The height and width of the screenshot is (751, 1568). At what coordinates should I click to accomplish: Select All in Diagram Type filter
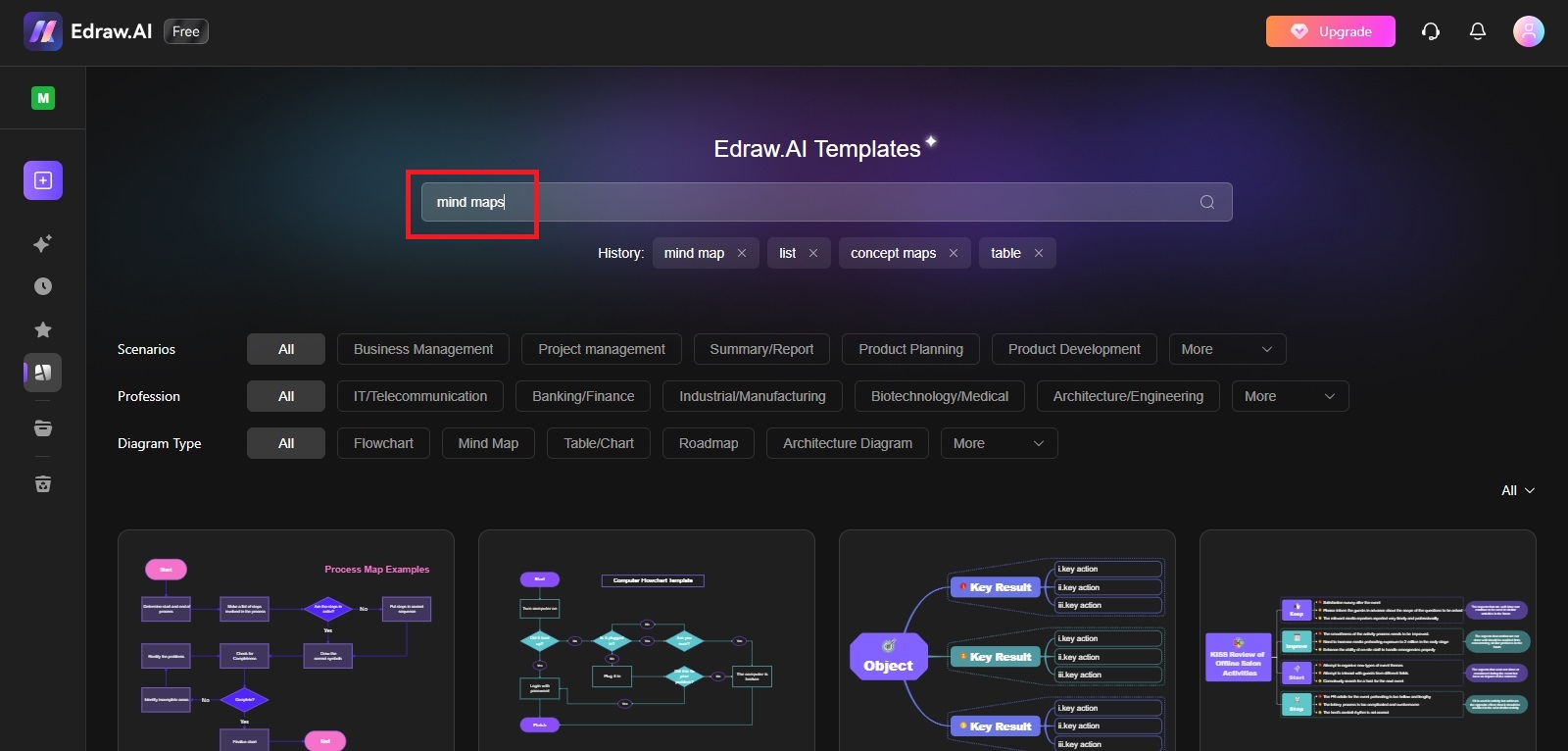(x=286, y=443)
